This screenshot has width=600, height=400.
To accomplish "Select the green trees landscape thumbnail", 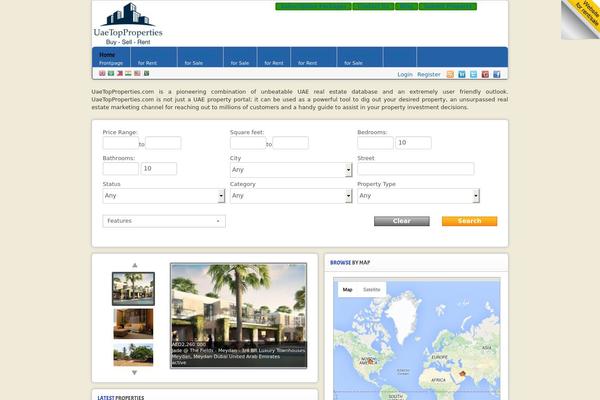I will [133, 354].
